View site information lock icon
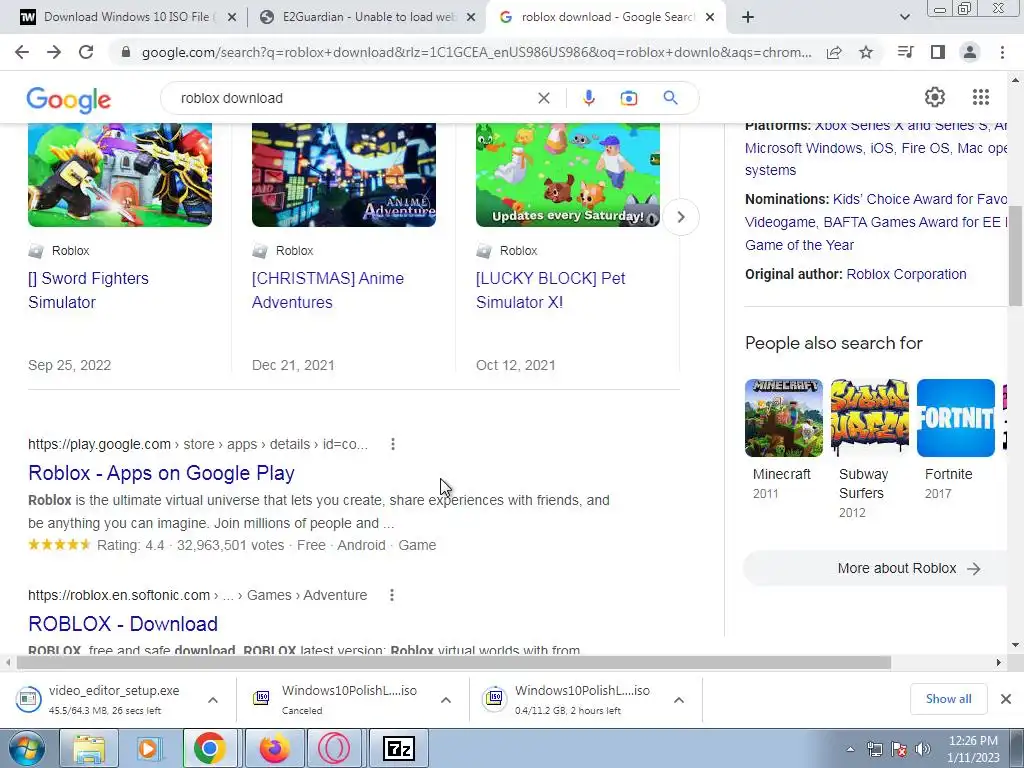Viewport: 1024px width, 768px height. pyautogui.click(x=126, y=52)
